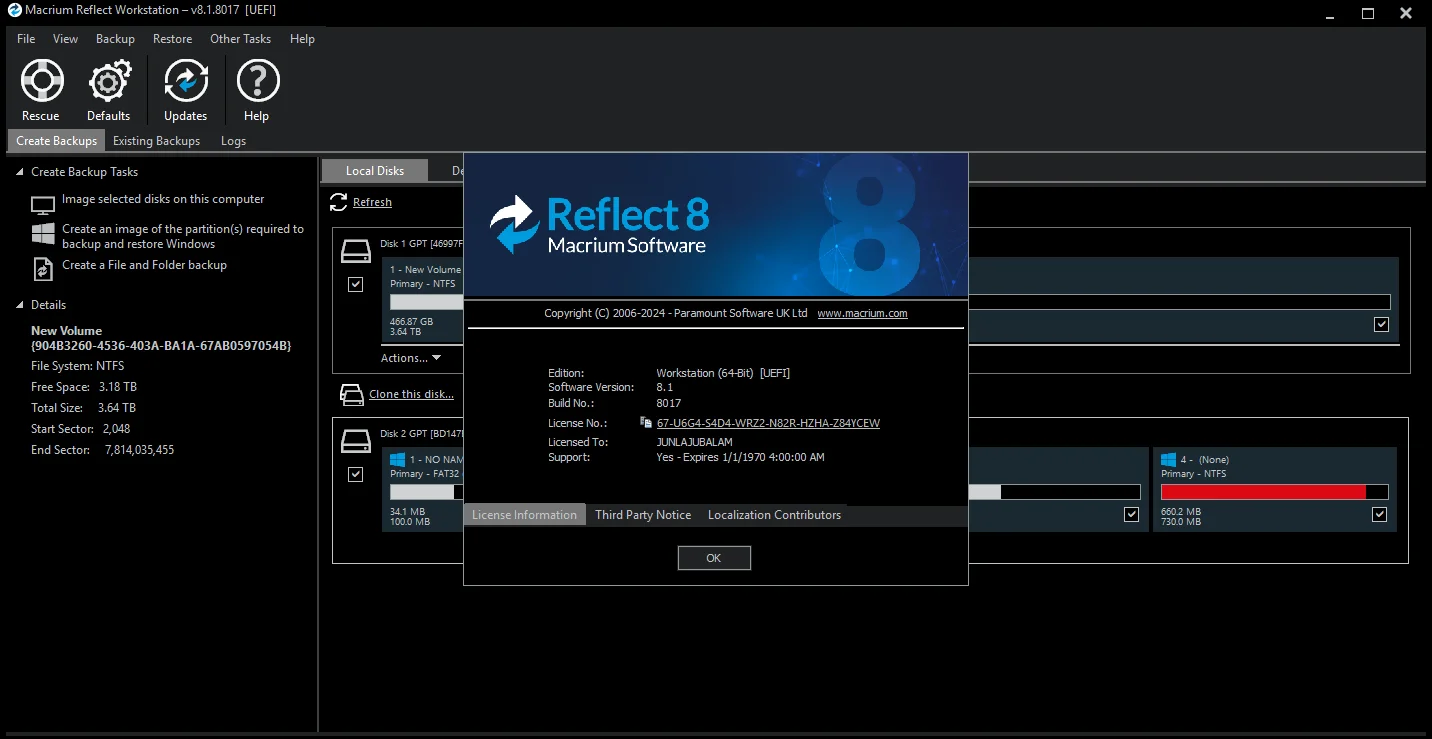Collapse the Details section
The height and width of the screenshot is (739, 1432).
click(20, 305)
